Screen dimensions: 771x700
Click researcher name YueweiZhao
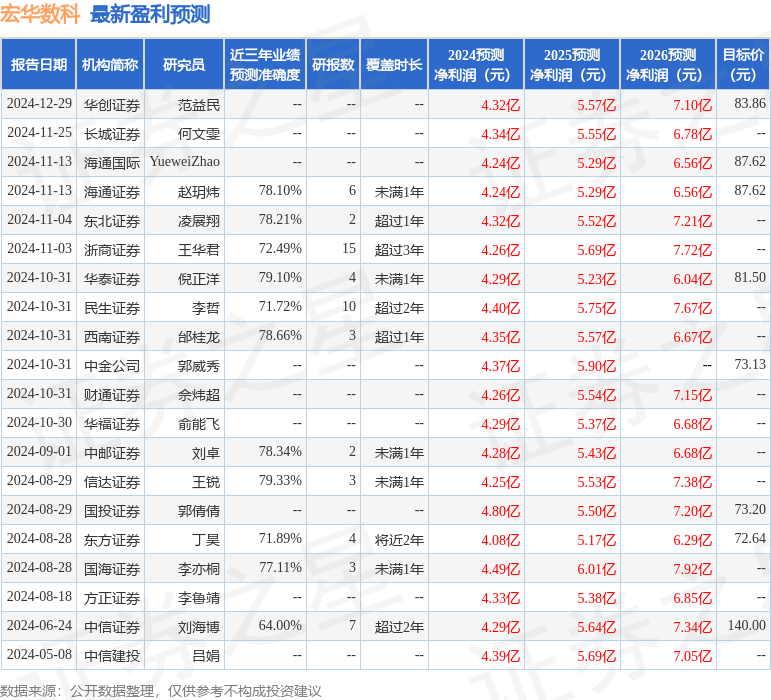pos(184,162)
